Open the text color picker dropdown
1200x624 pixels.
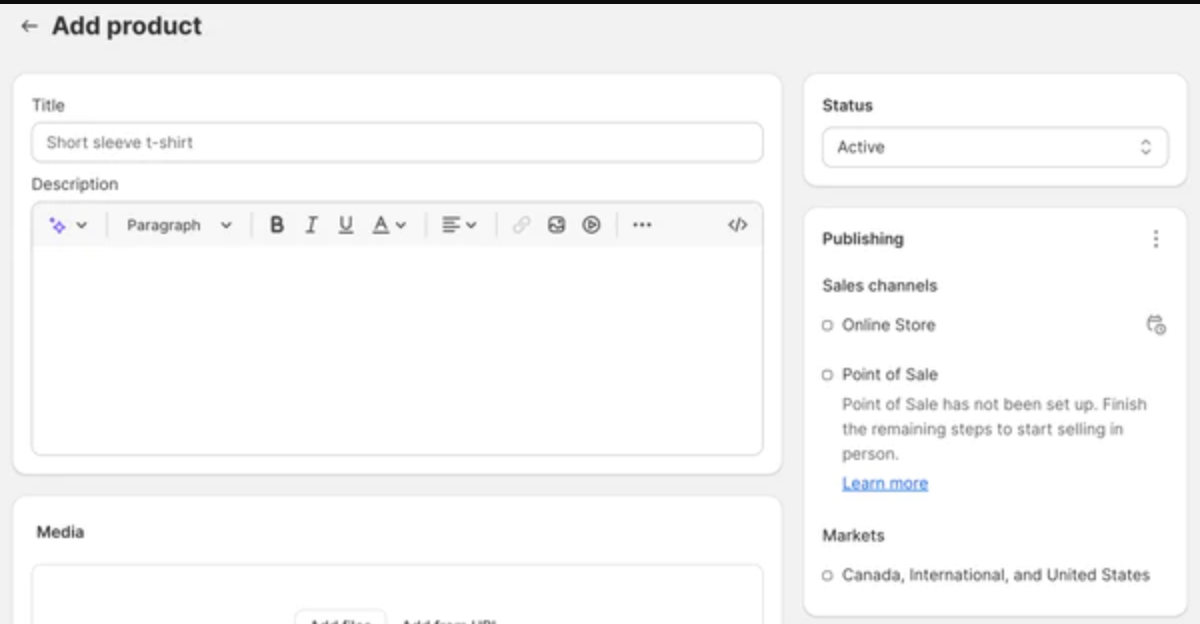(389, 225)
